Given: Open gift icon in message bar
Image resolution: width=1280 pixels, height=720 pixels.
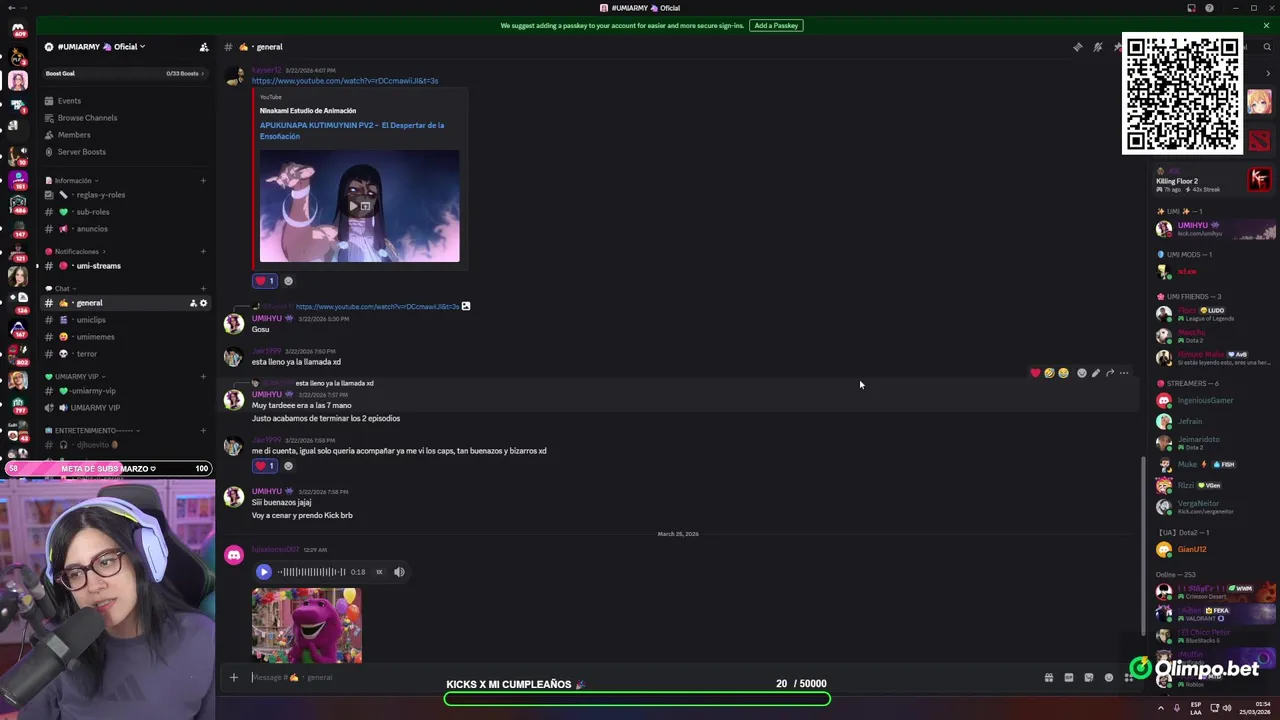Looking at the screenshot, I should [1048, 677].
